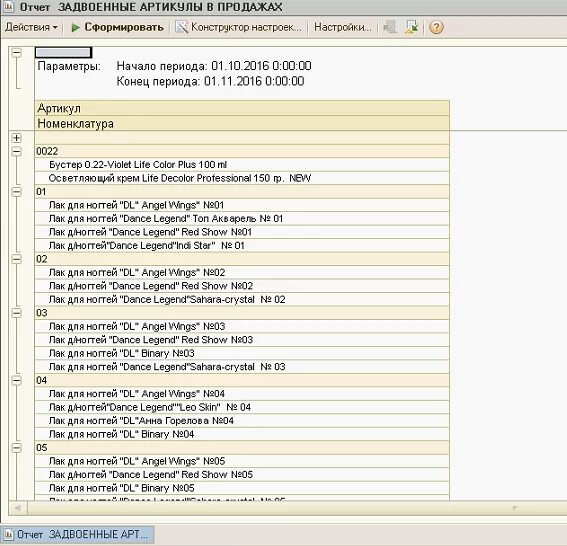This screenshot has width=567, height=546.
Task: Select row Leo Skin № 04
Action: pyautogui.click(x=242, y=407)
